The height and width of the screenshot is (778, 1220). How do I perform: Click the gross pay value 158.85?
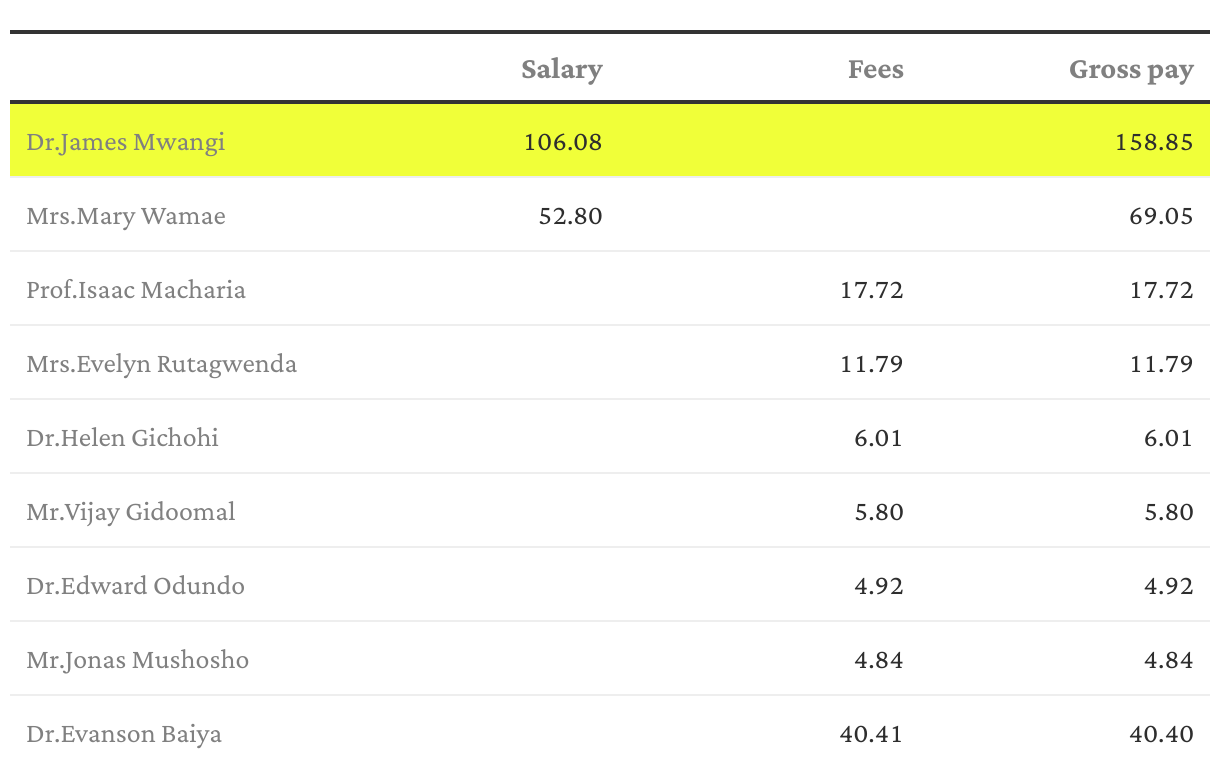[1154, 142]
